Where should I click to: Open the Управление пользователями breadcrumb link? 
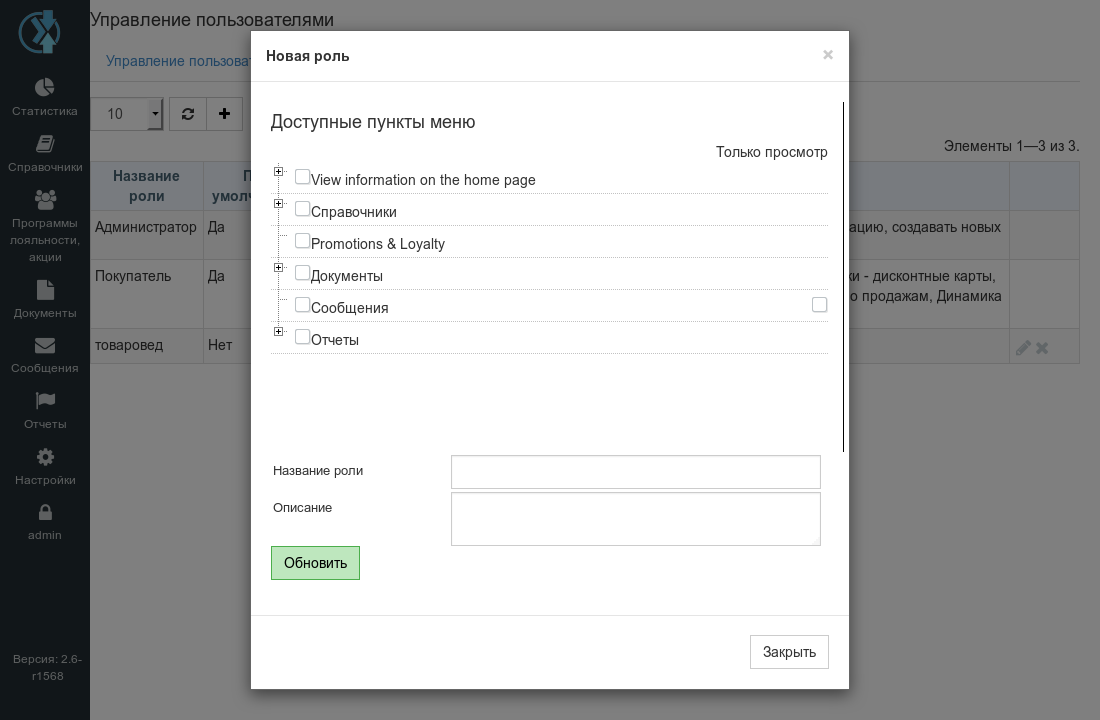pyautogui.click(x=178, y=61)
